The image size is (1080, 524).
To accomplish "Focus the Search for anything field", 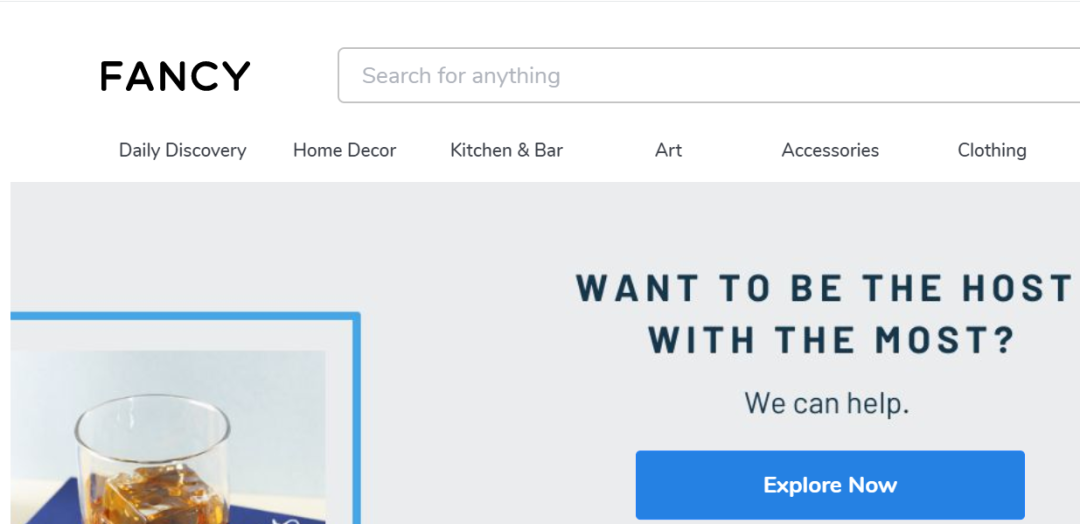I will [709, 75].
